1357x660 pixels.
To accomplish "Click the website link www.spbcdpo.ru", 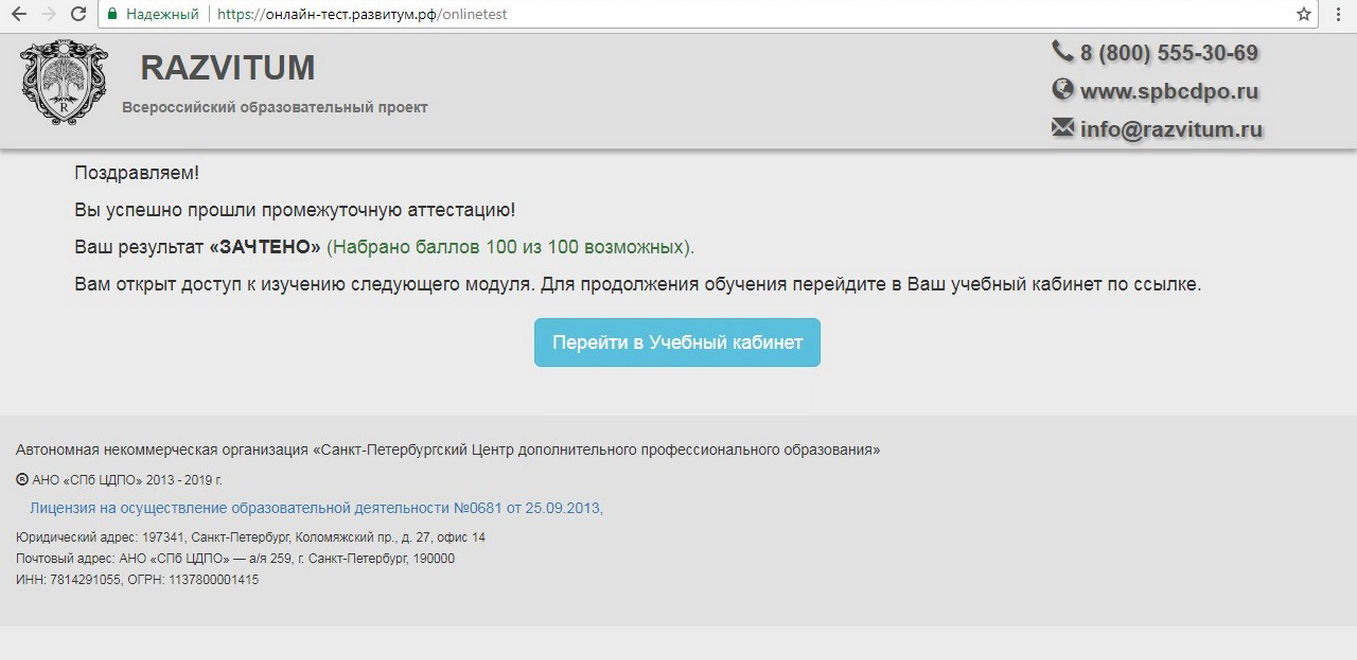I will coord(1170,89).
